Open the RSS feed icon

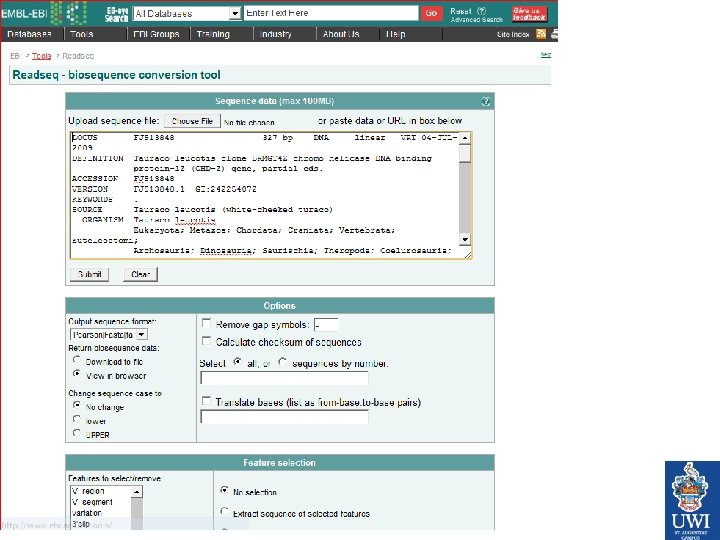pos(541,34)
